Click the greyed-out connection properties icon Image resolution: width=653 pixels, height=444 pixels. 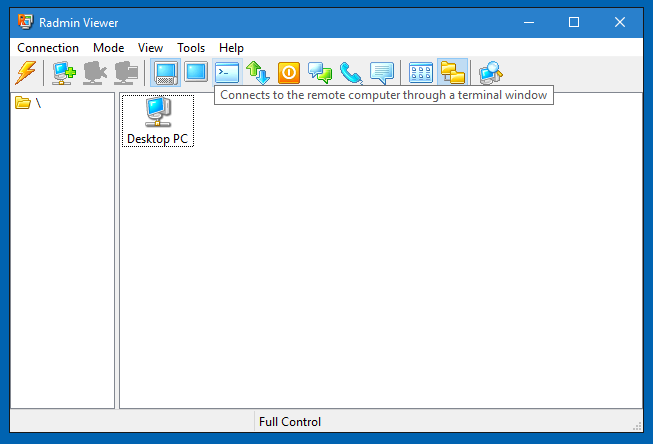click(x=126, y=73)
